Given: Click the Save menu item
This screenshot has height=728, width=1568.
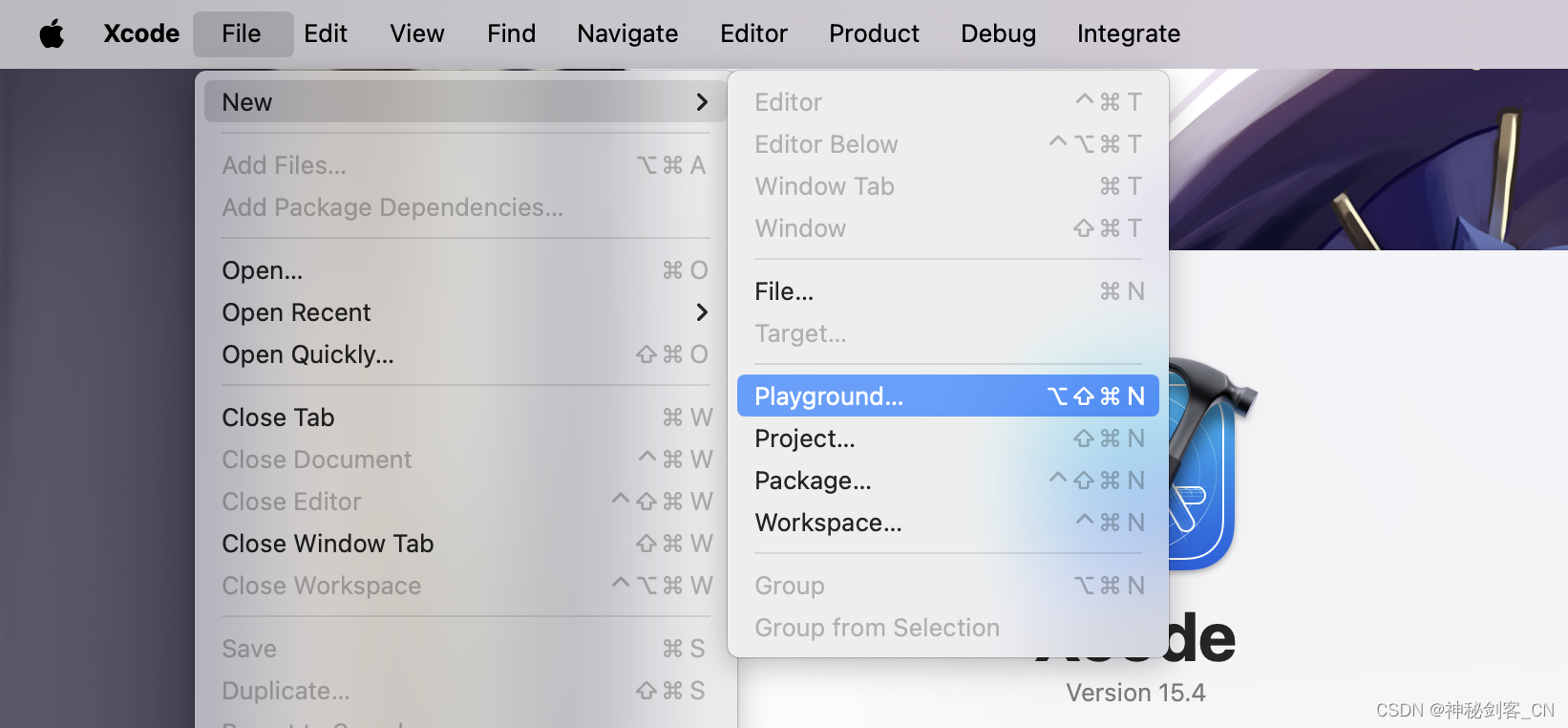Looking at the screenshot, I should click(466, 649).
